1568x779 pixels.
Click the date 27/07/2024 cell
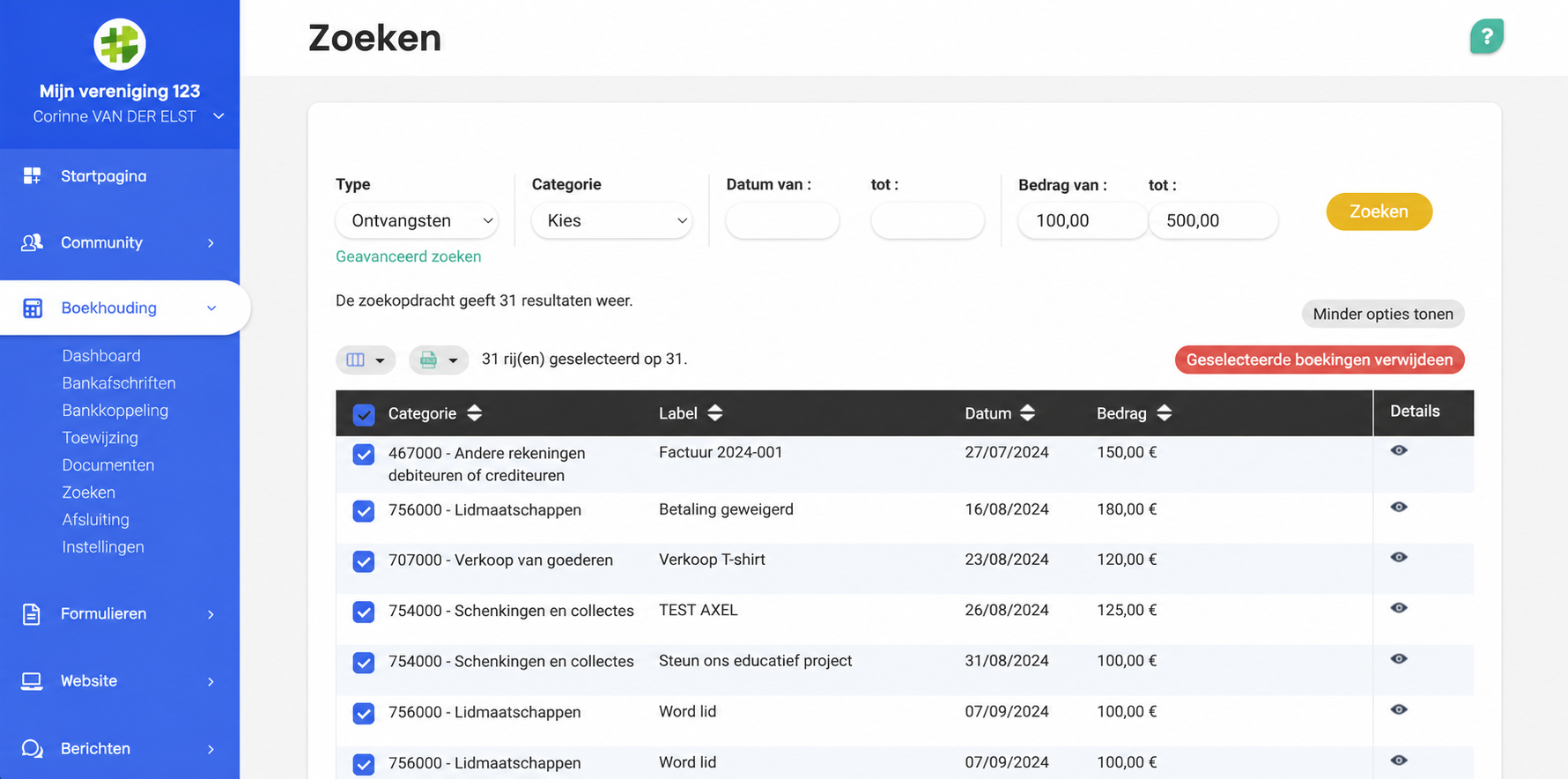click(x=1007, y=452)
